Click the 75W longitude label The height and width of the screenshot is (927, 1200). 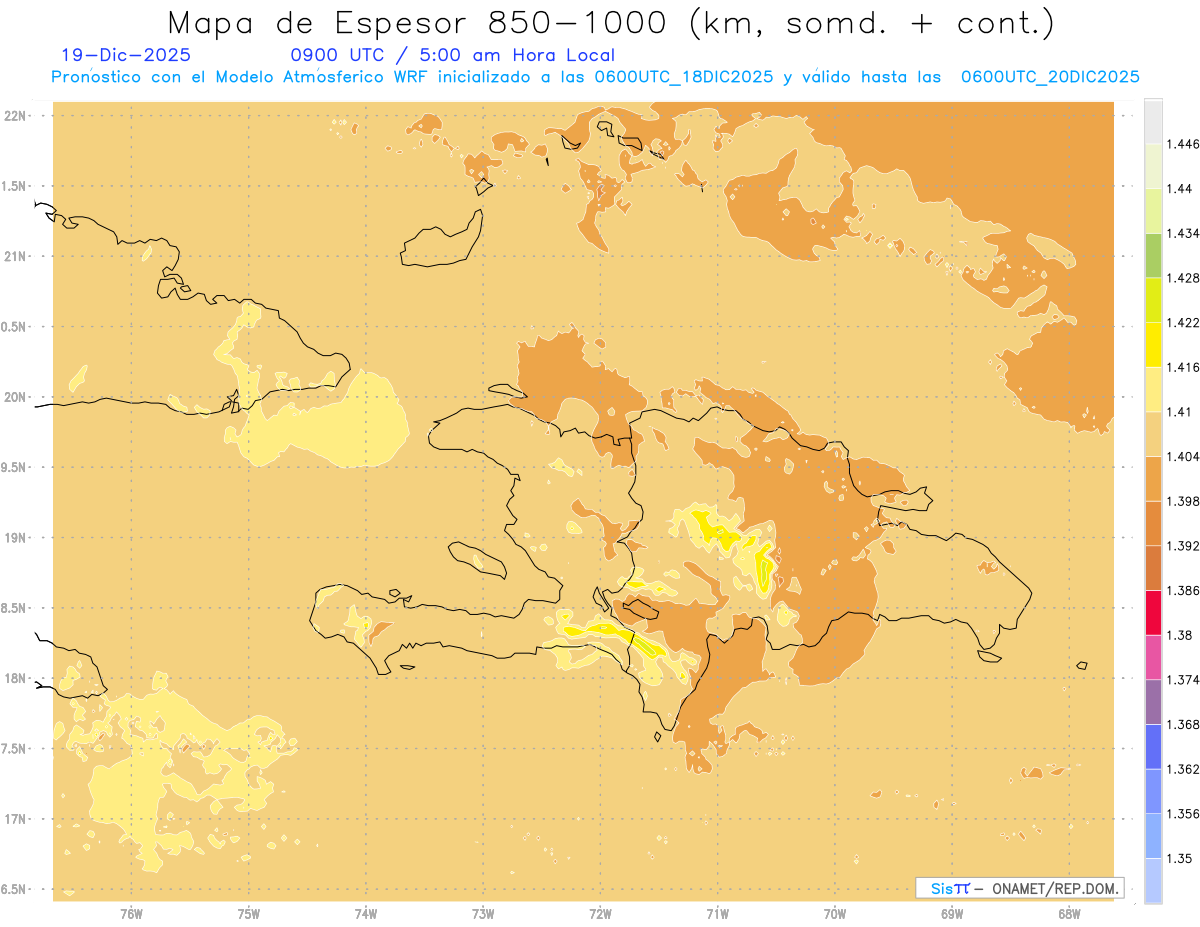249,914
